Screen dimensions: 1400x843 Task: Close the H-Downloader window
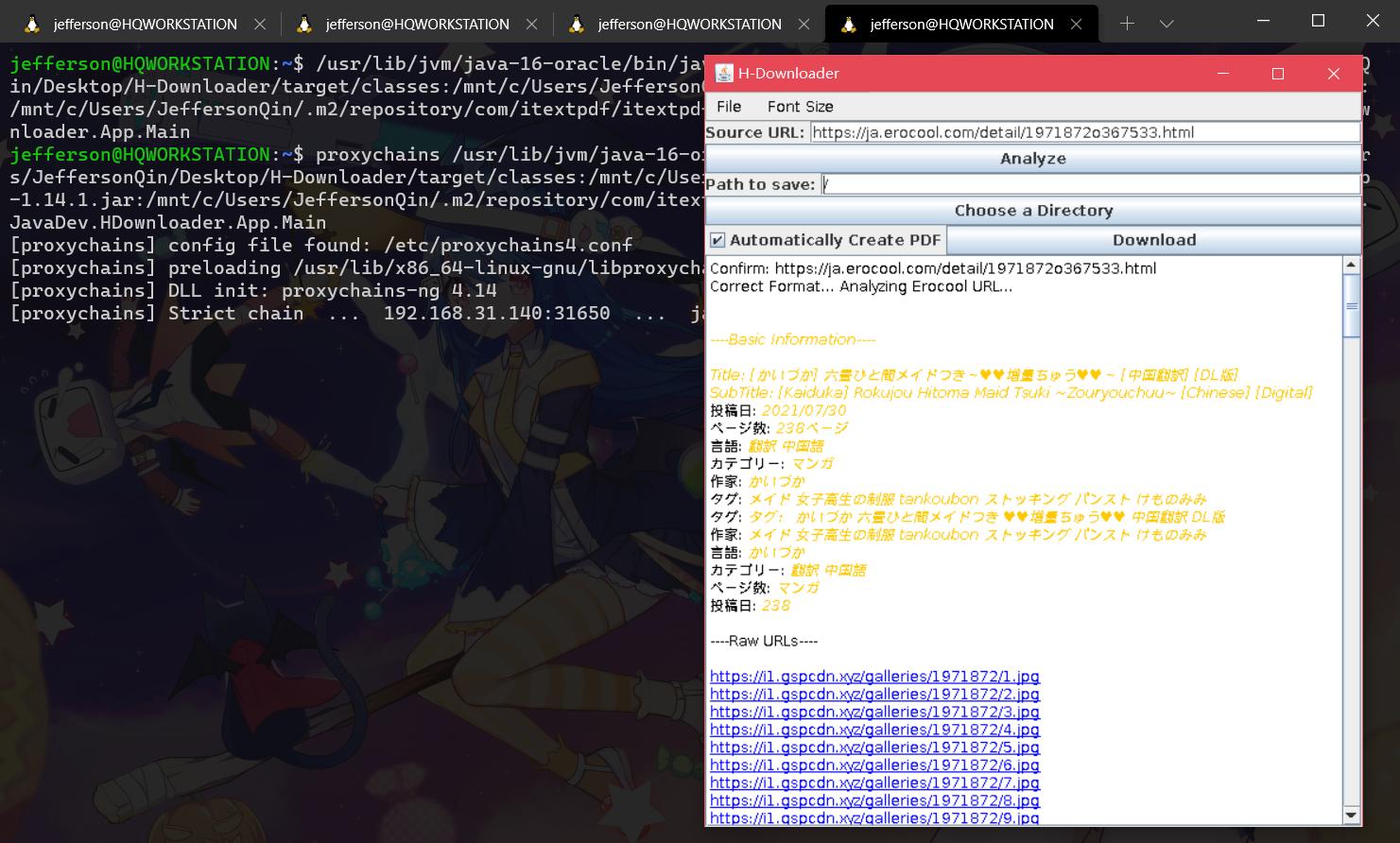point(1334,74)
